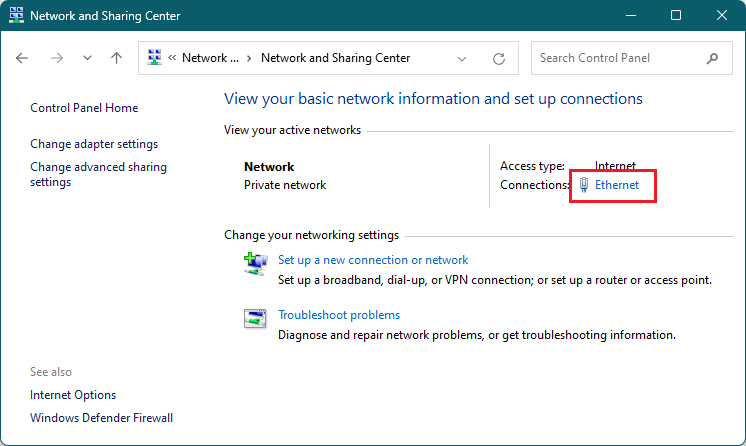Select 'Change your networking settings' heading

point(312,235)
